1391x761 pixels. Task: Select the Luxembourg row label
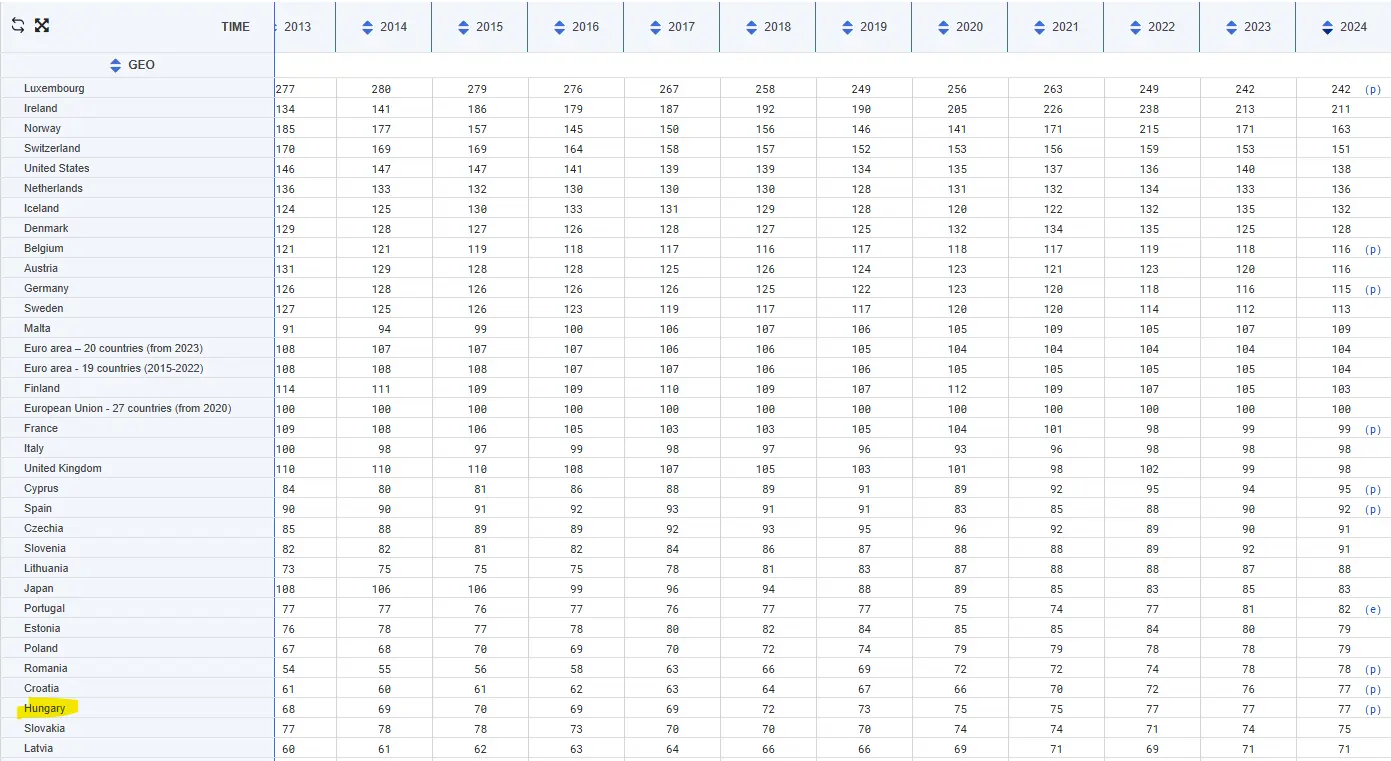[54, 88]
